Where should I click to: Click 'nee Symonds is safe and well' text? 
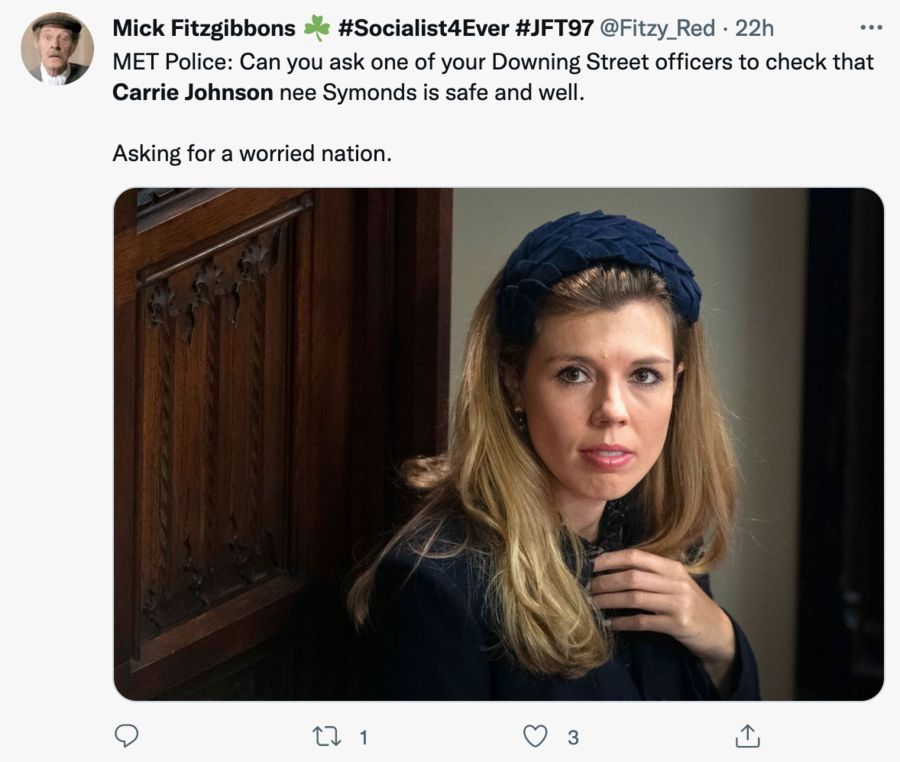tap(413, 93)
